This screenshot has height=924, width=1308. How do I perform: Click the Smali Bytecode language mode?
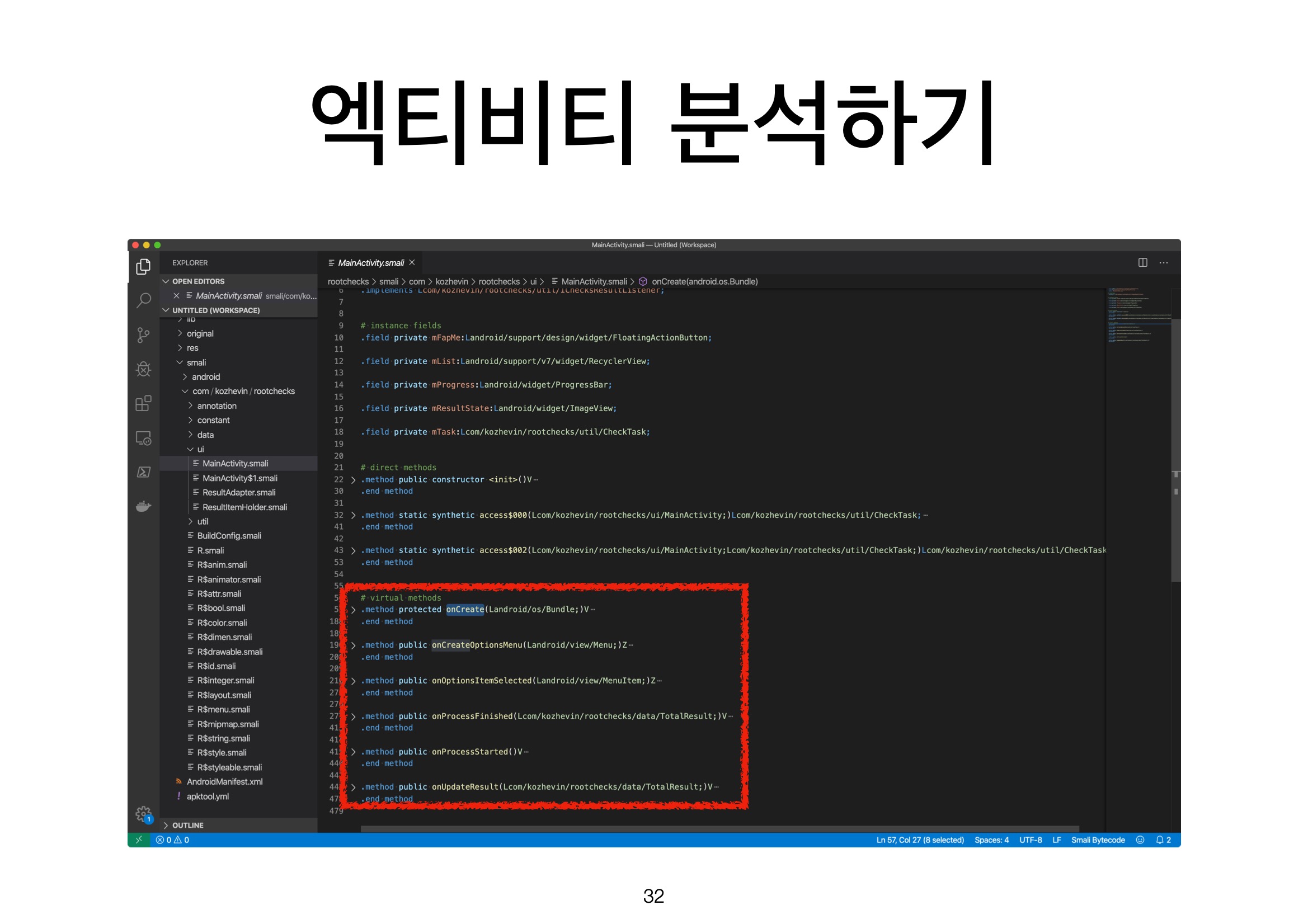(x=1098, y=840)
